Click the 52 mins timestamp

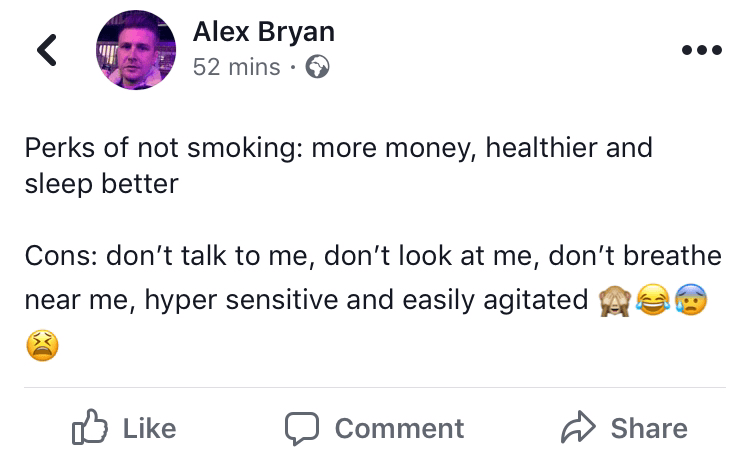click(x=234, y=67)
